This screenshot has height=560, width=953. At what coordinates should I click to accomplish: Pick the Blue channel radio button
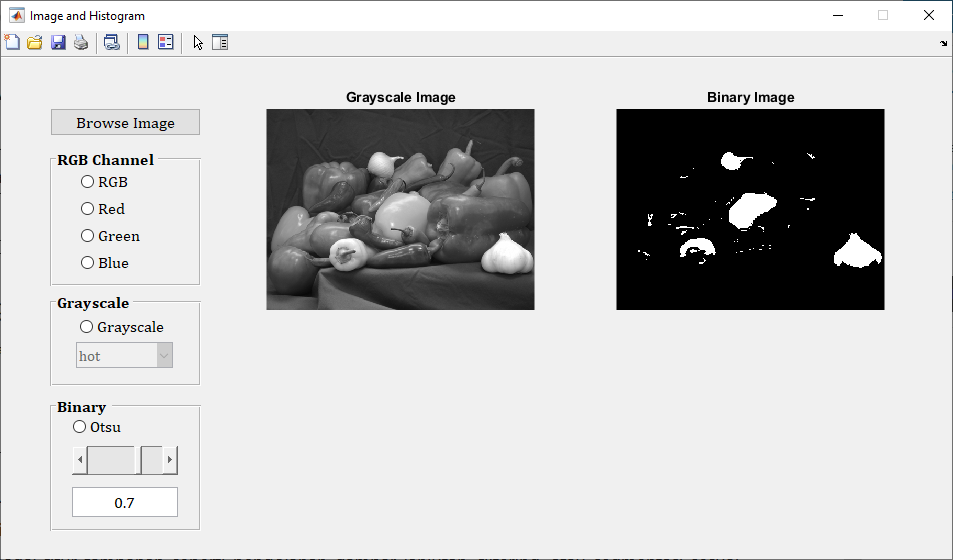coord(88,263)
